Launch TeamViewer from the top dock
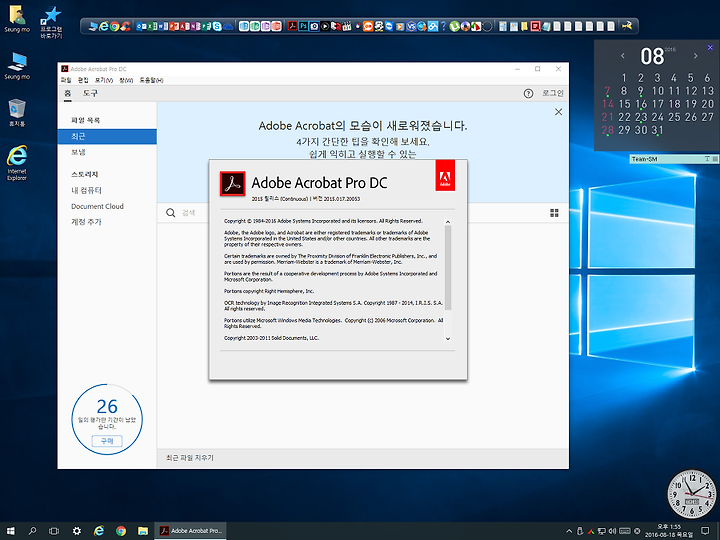 [x=389, y=27]
